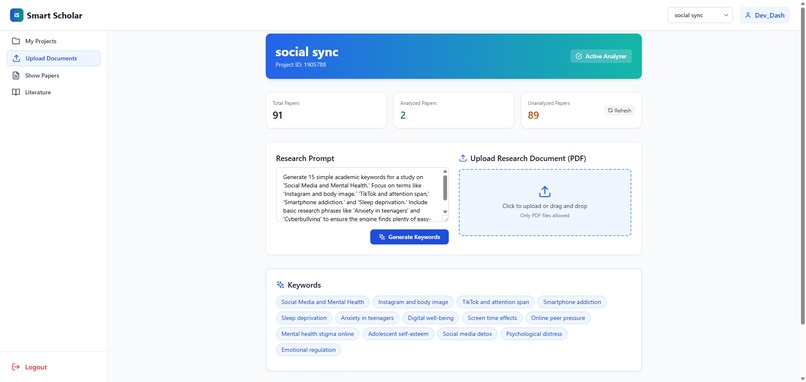Go to Show Papers page
The image size is (806, 382).
tap(53, 76)
